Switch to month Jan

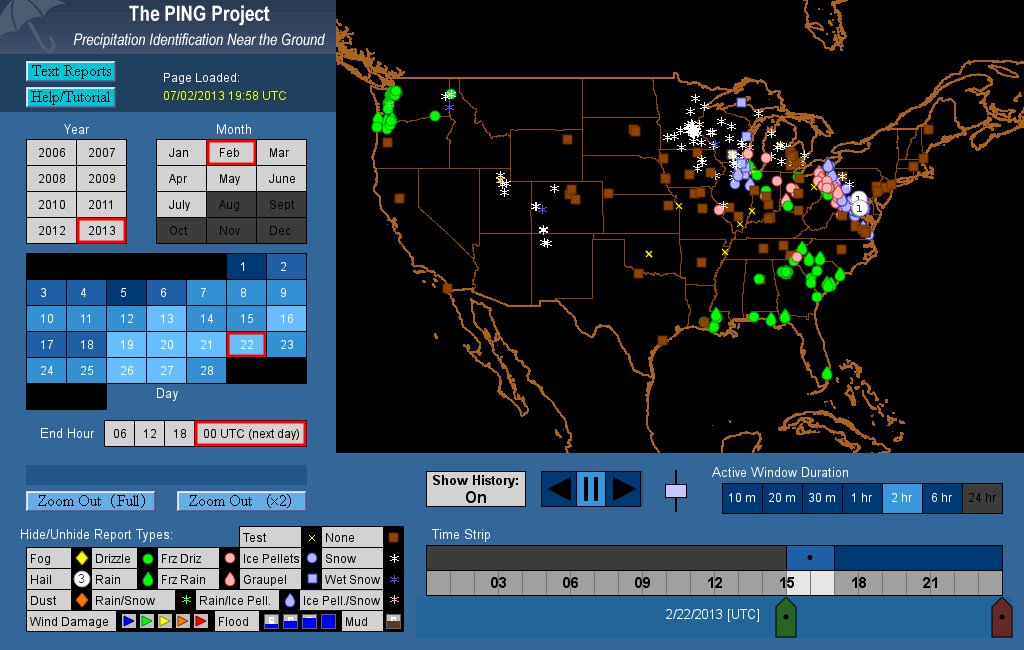(x=179, y=153)
